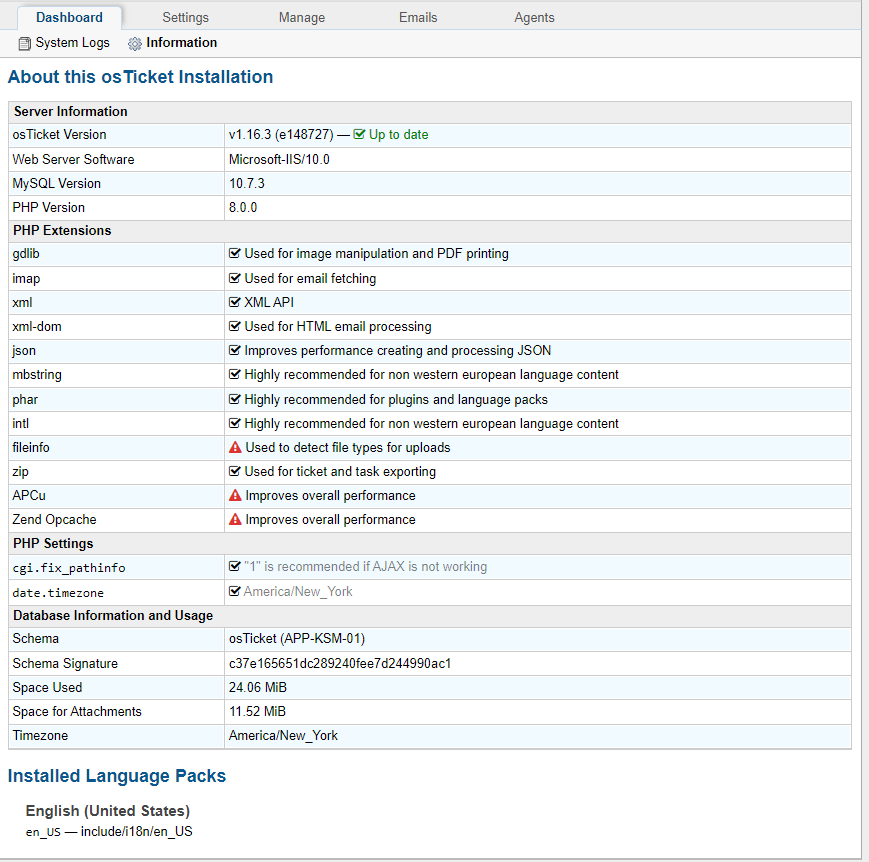
Task: Click 'Used for ticket and task exporting' text
Action: [340, 472]
